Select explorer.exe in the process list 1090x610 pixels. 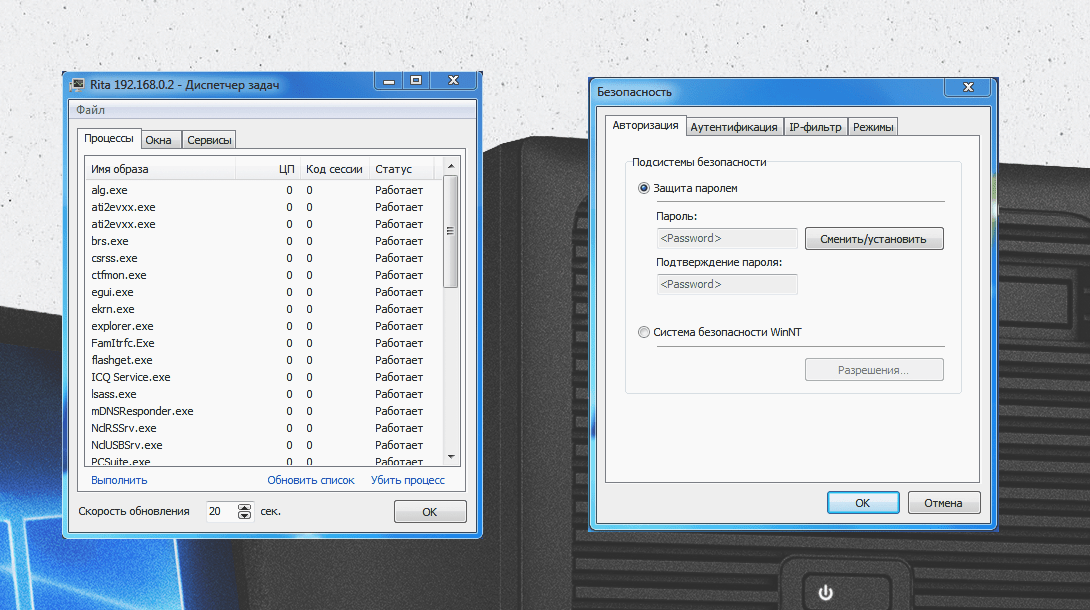click(x=122, y=326)
